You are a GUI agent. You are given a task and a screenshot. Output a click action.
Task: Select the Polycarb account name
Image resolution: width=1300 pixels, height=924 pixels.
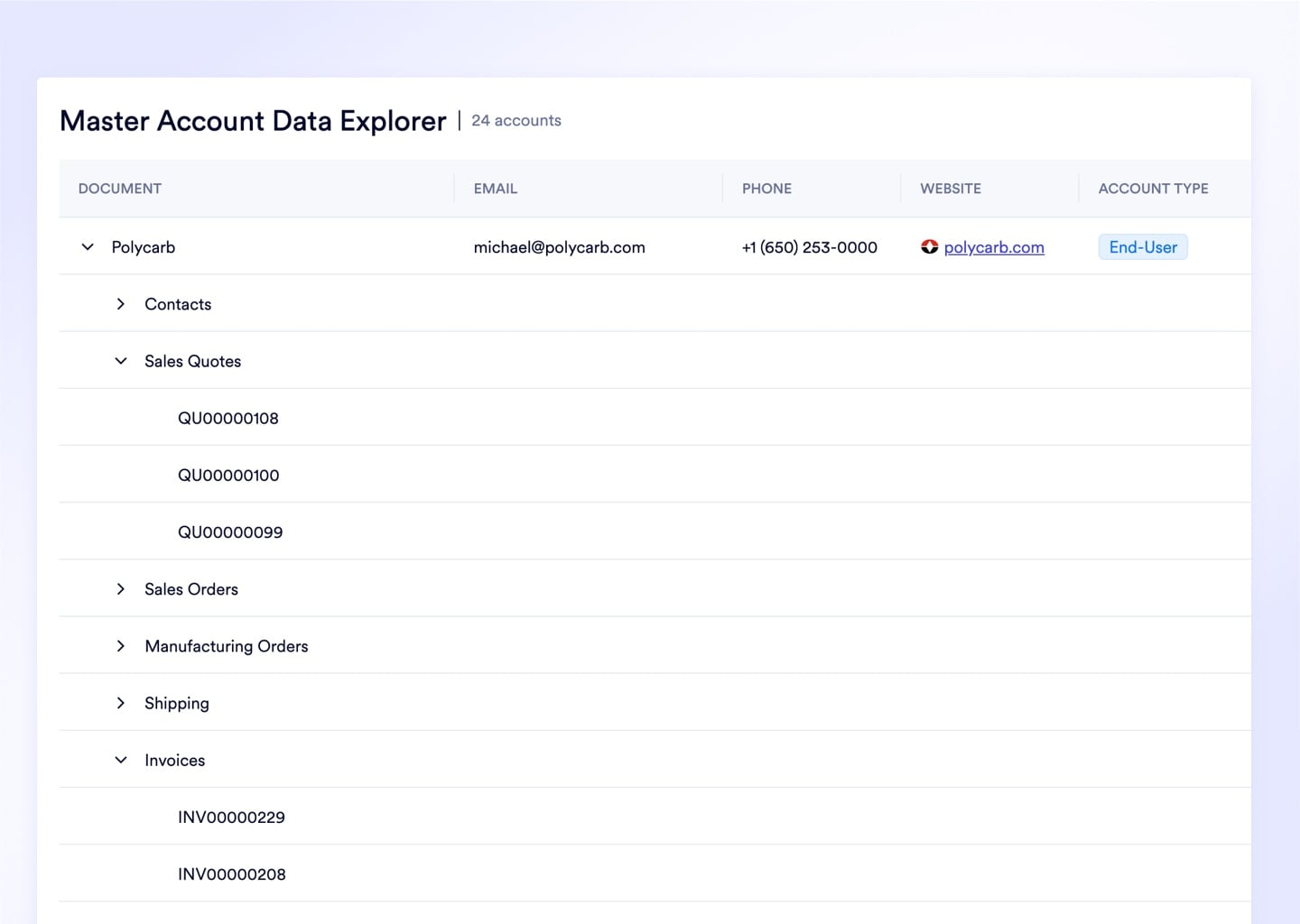point(144,247)
